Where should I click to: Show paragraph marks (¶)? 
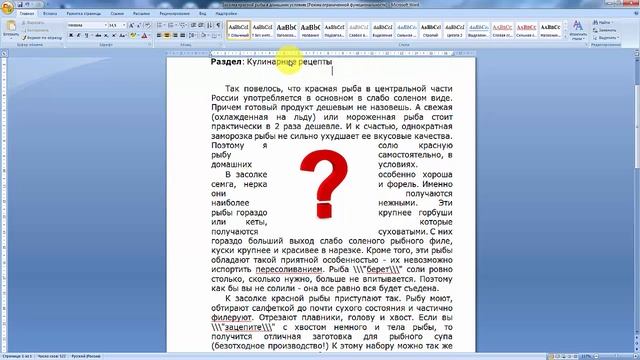218,25
